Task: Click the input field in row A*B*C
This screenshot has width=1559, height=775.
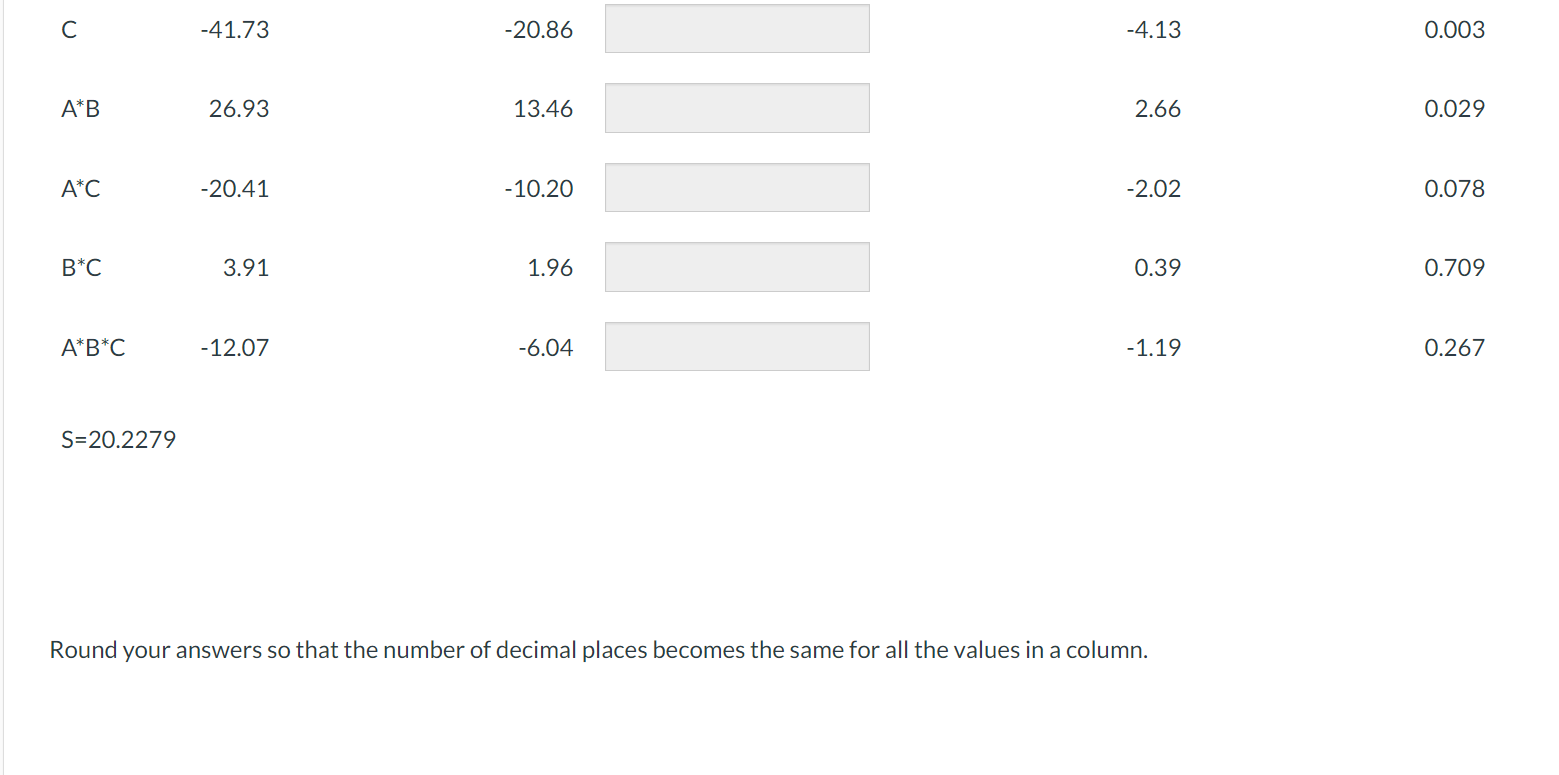Action: coord(736,345)
